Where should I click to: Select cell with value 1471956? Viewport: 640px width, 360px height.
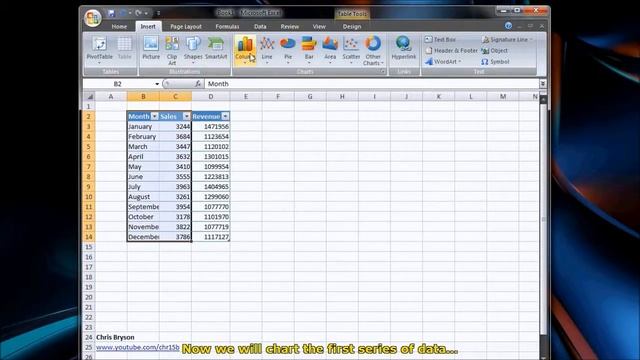(211, 127)
